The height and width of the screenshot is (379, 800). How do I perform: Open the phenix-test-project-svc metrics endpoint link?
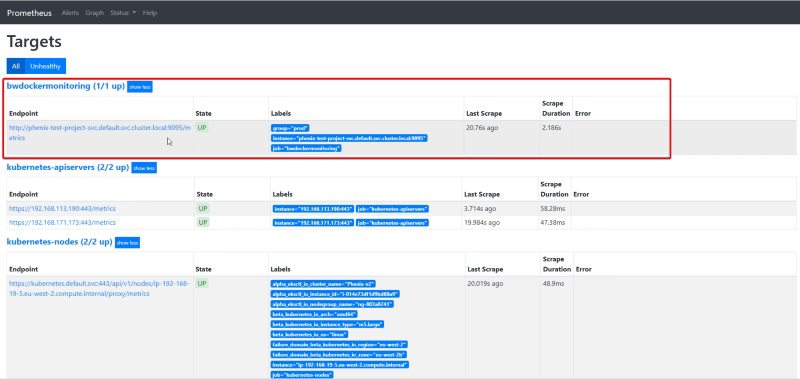coord(100,133)
